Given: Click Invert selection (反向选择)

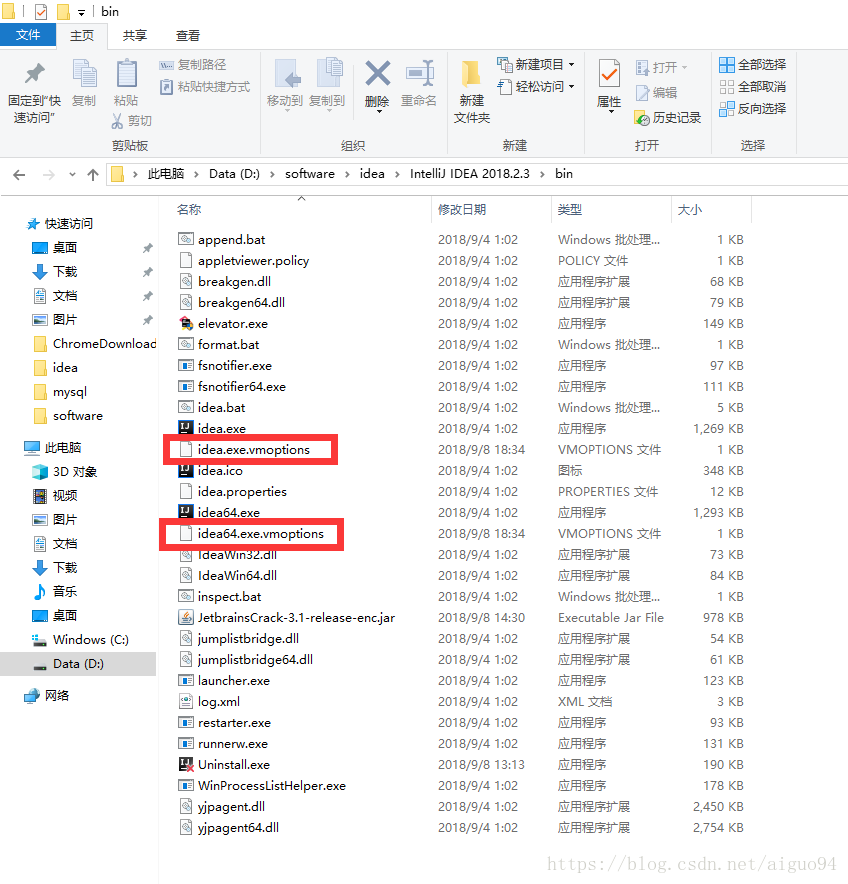Looking at the screenshot, I should pyautogui.click(x=753, y=108).
